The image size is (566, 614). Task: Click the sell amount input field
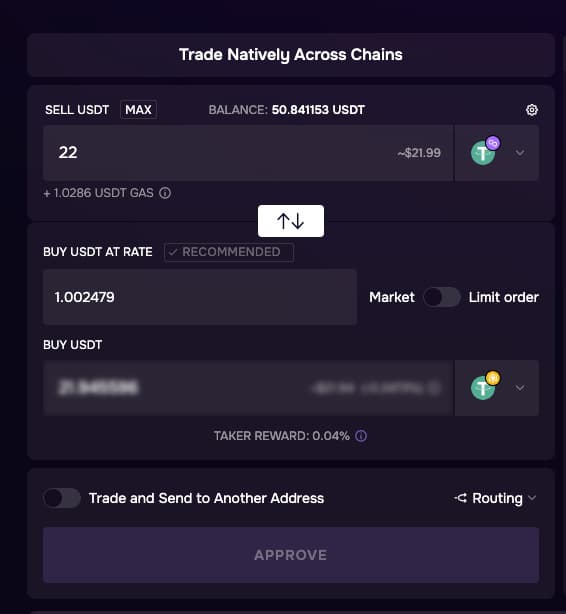248,153
